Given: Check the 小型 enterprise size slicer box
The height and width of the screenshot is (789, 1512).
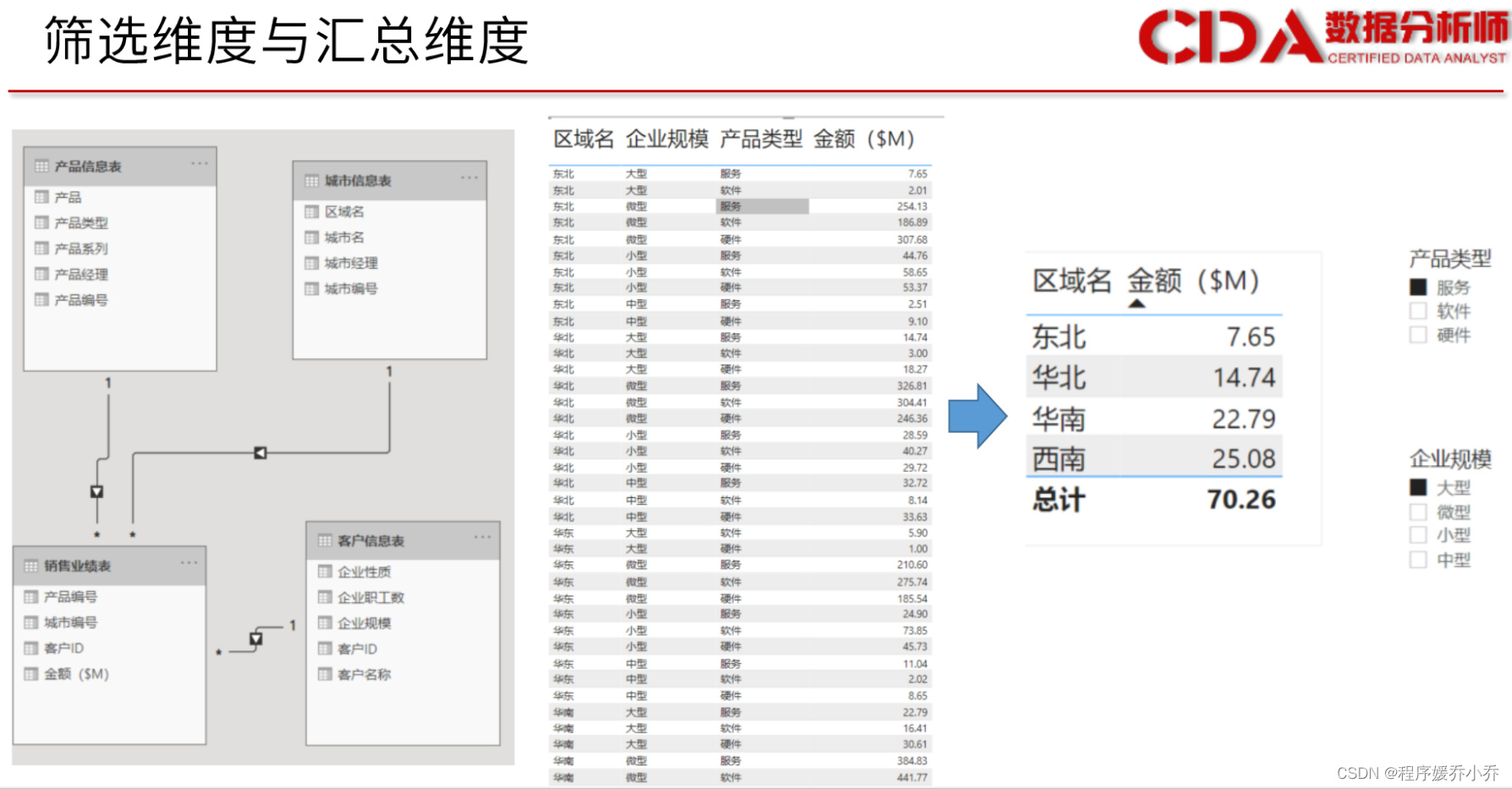Looking at the screenshot, I should point(1418,534).
